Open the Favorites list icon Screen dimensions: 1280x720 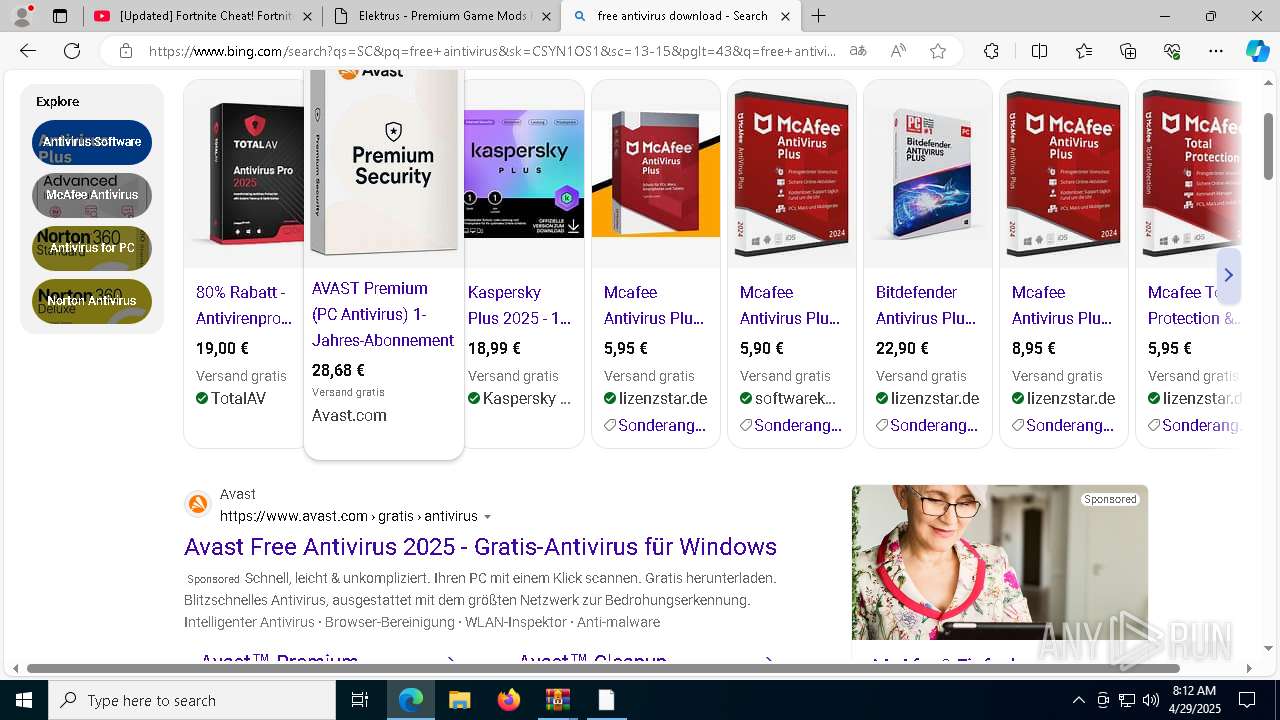[x=1084, y=51]
